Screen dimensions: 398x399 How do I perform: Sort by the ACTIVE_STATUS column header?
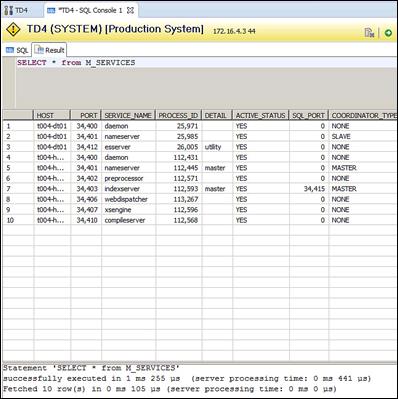click(x=261, y=115)
